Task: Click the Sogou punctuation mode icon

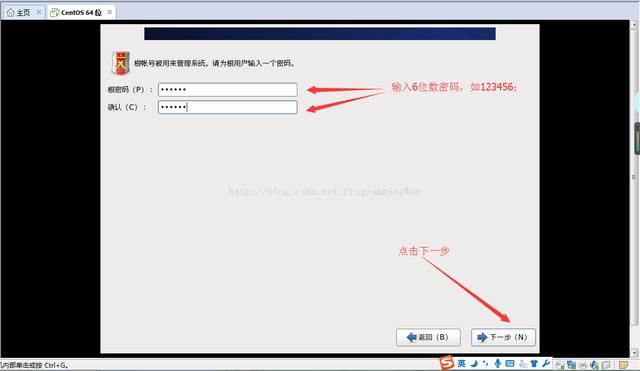Action: tap(485, 363)
